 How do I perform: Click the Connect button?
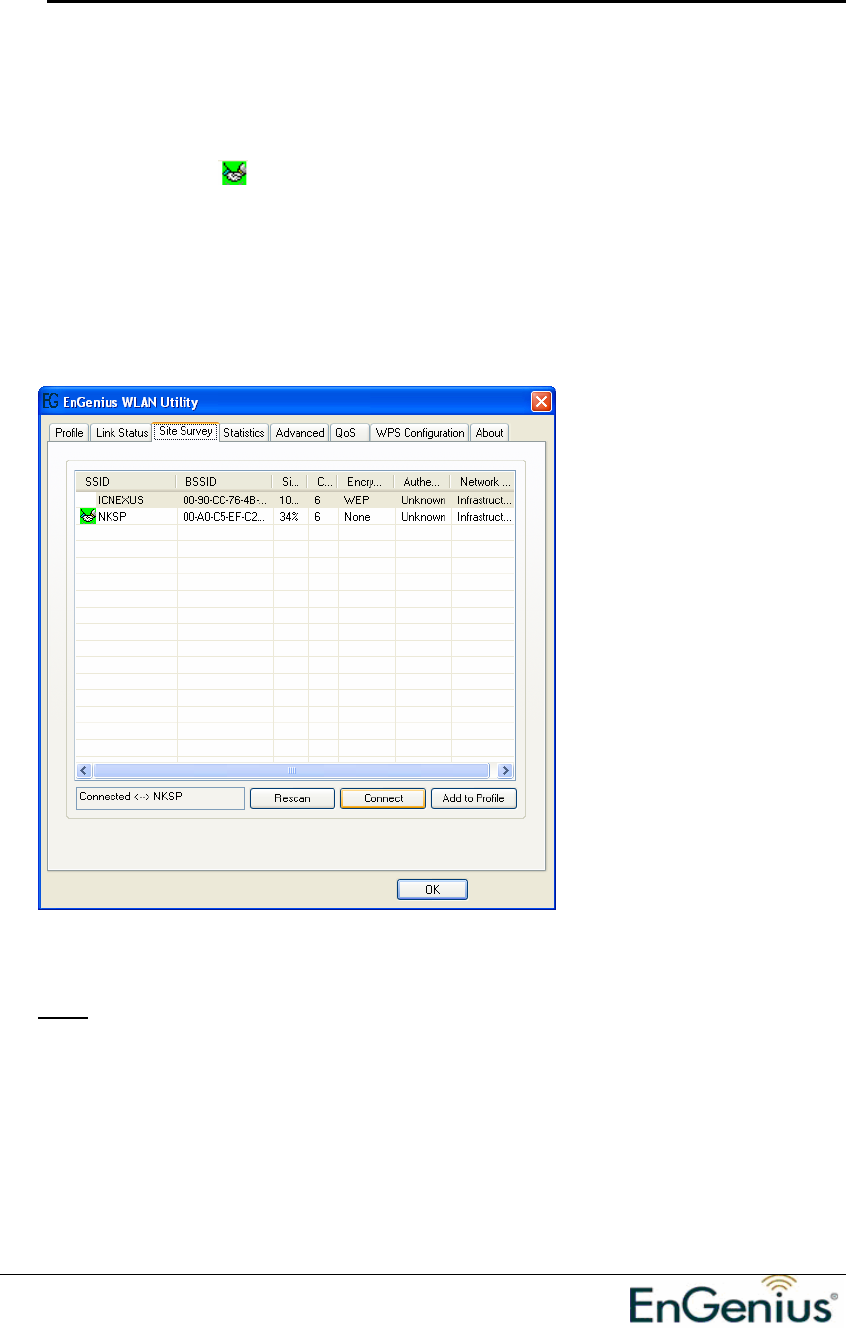coord(384,798)
